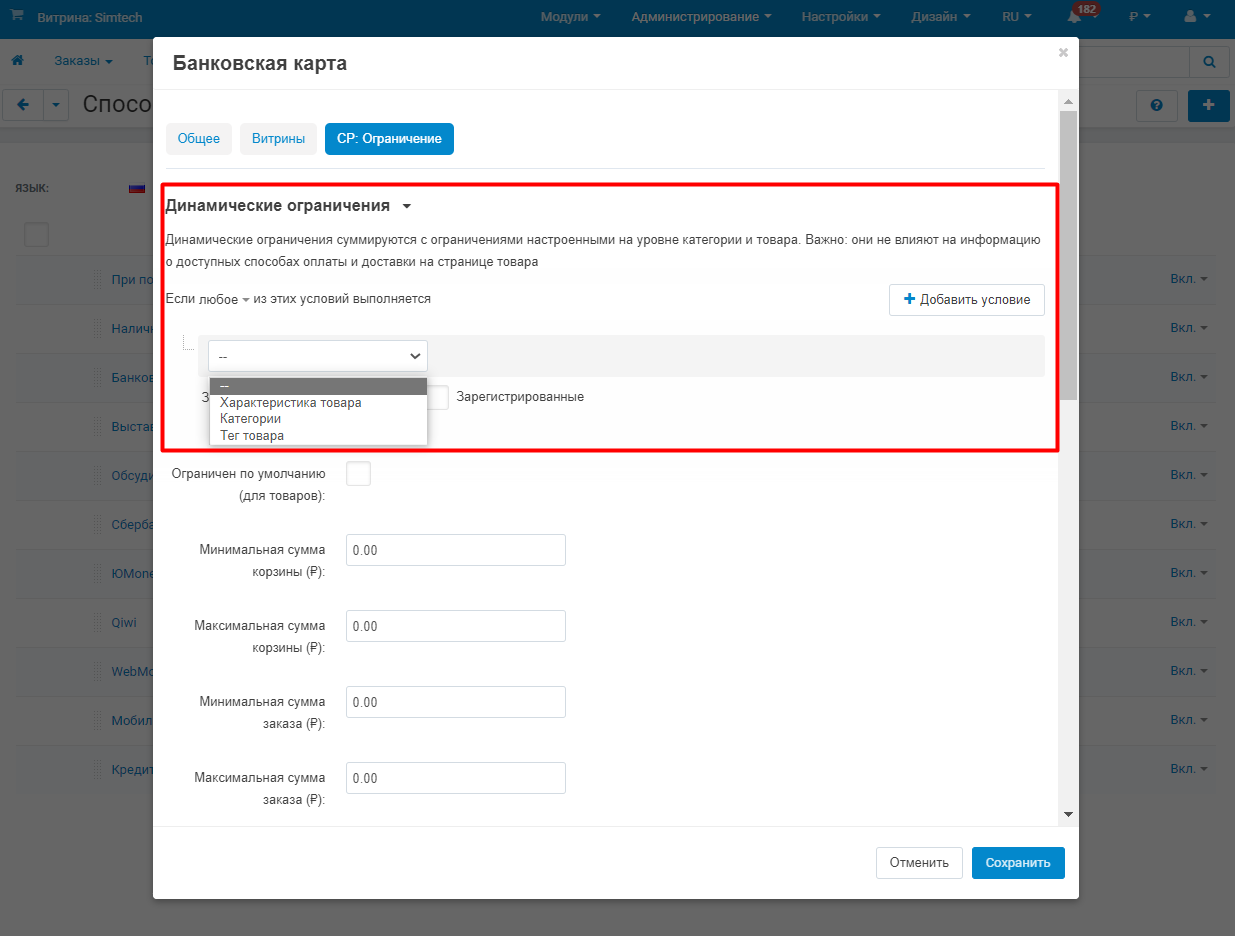Grab the drag handle of the Qiwi row

pyautogui.click(x=98, y=622)
